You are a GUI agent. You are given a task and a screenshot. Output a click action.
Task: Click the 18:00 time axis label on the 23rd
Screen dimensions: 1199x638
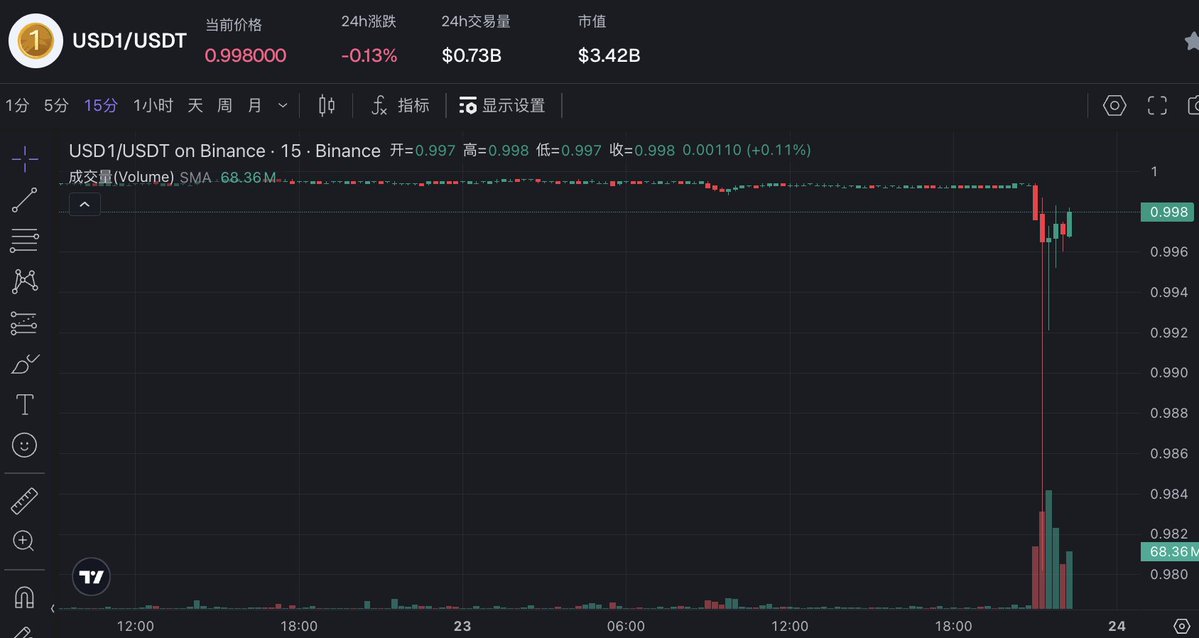(x=953, y=627)
